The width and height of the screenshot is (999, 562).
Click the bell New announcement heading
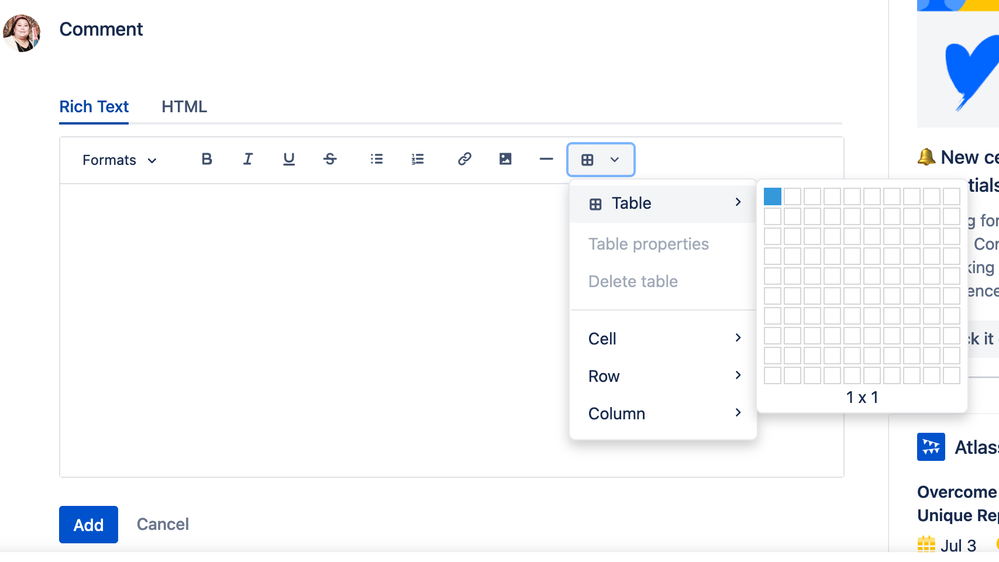click(958, 171)
